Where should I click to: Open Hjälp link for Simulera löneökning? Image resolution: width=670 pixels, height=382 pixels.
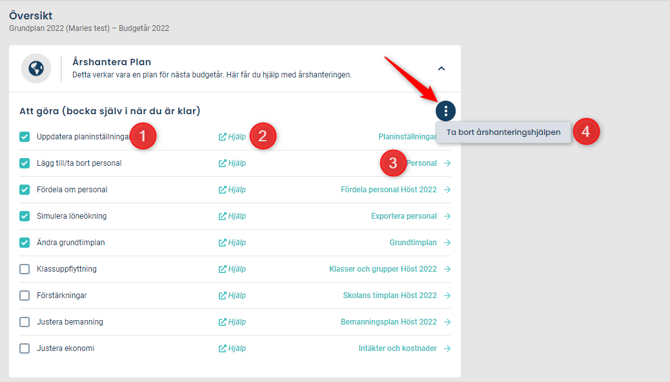(x=232, y=216)
